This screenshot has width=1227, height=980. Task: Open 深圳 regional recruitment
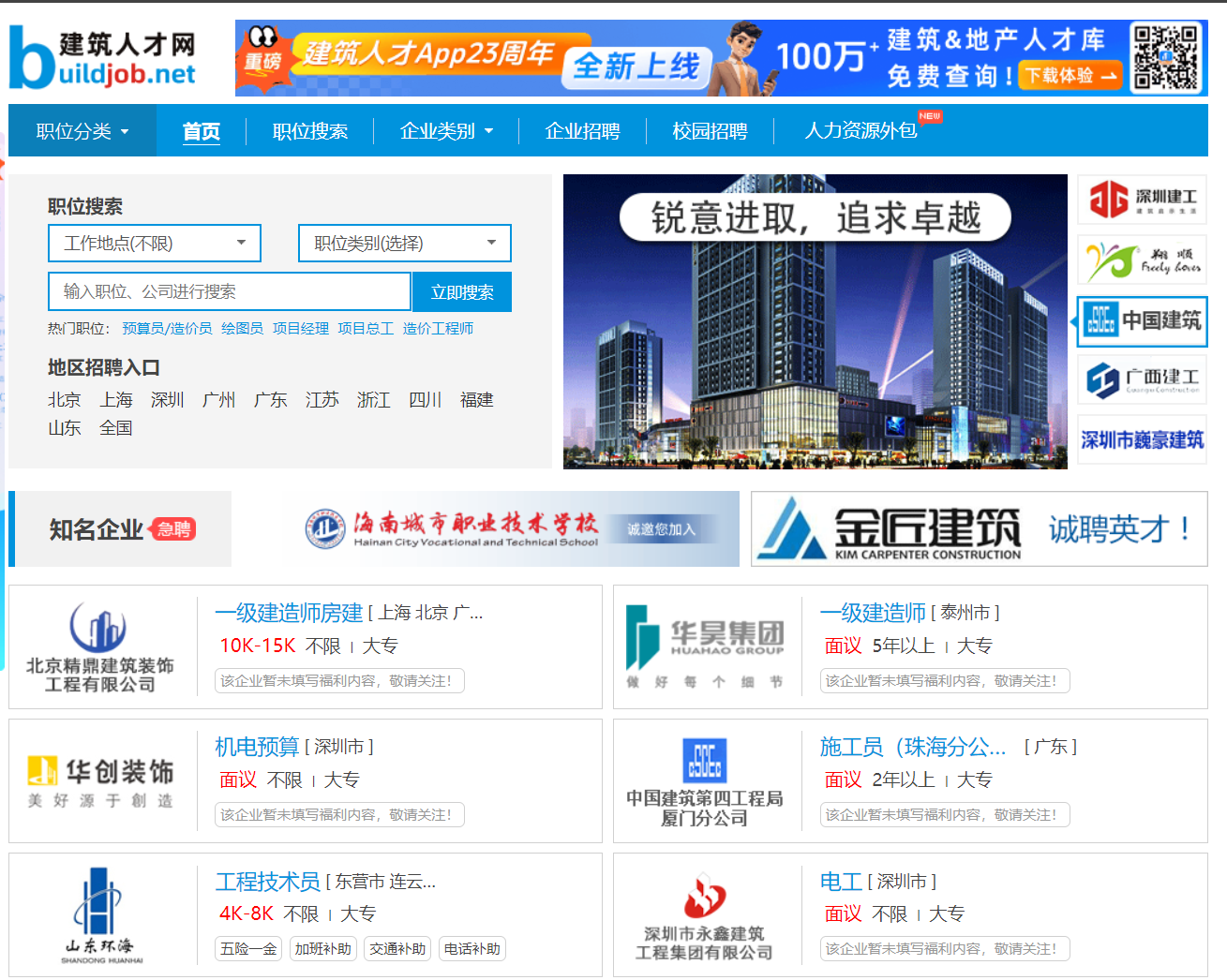click(168, 400)
